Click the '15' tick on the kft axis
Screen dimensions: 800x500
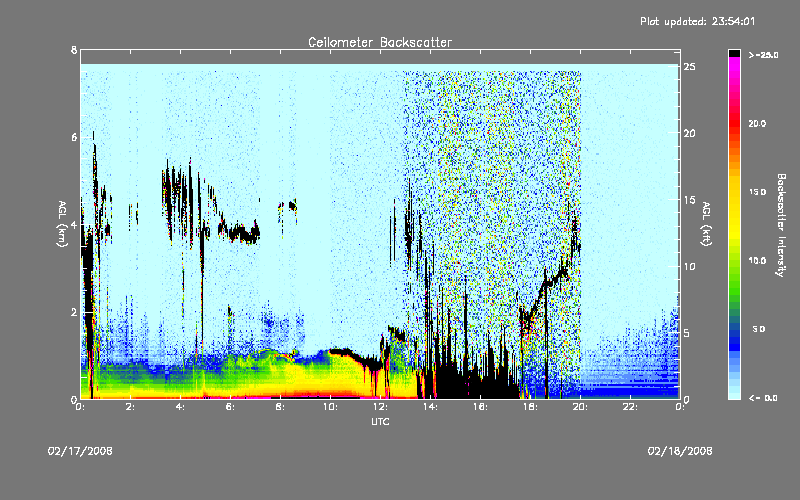[689, 200]
